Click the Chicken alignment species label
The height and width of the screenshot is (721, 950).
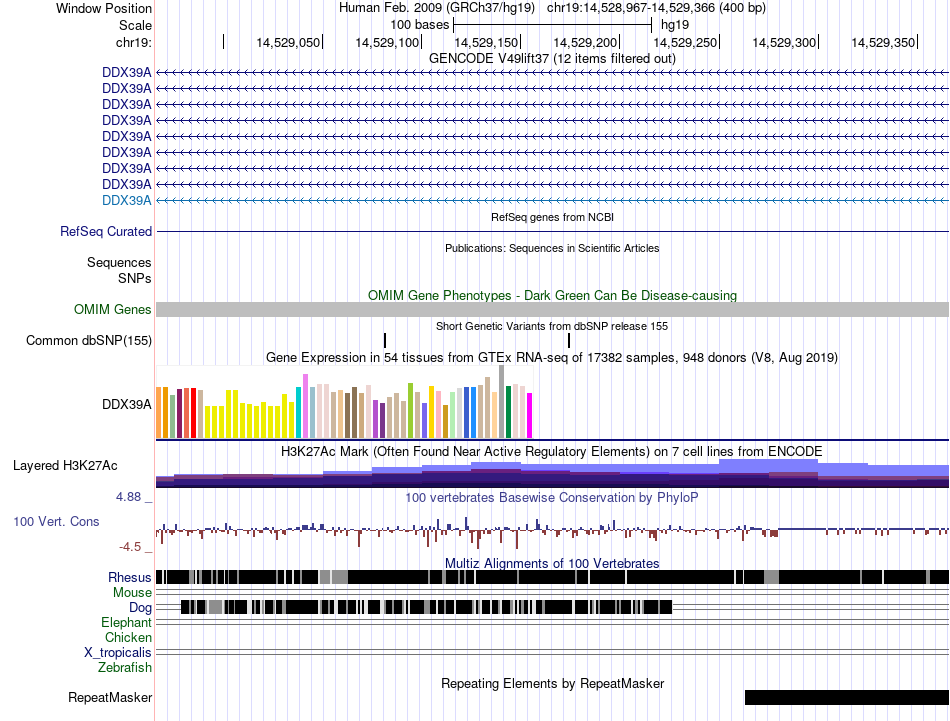pyautogui.click(x=128, y=637)
